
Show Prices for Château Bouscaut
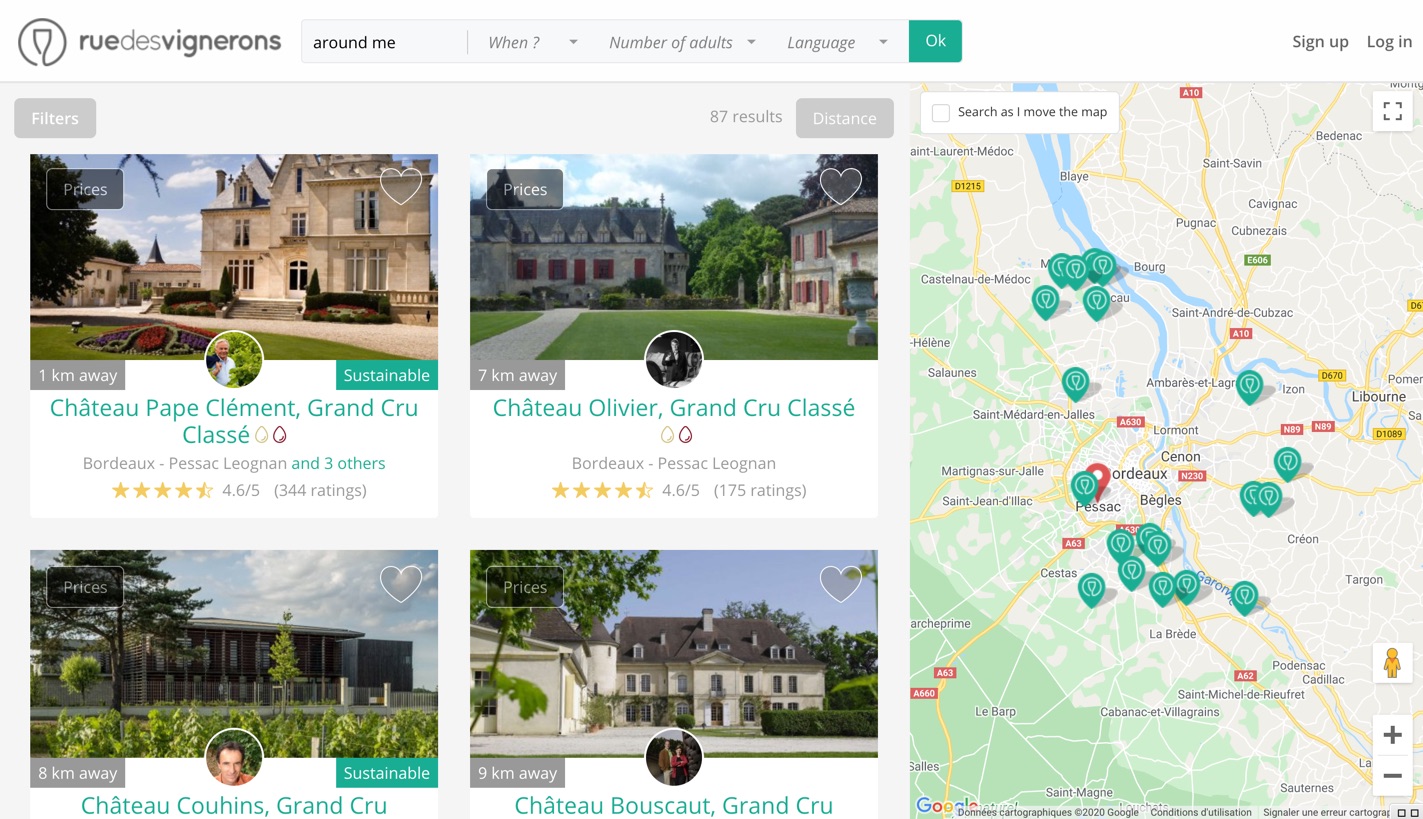525,587
